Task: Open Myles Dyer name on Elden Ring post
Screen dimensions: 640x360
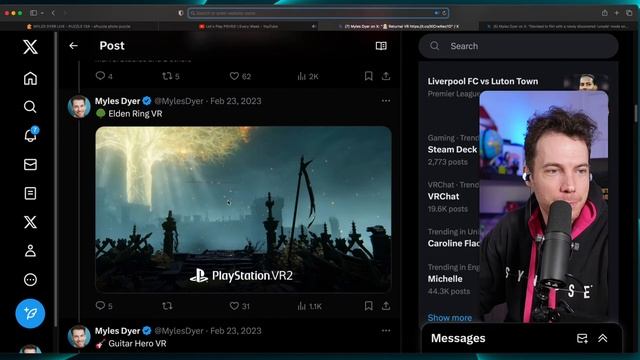Action: (118, 101)
